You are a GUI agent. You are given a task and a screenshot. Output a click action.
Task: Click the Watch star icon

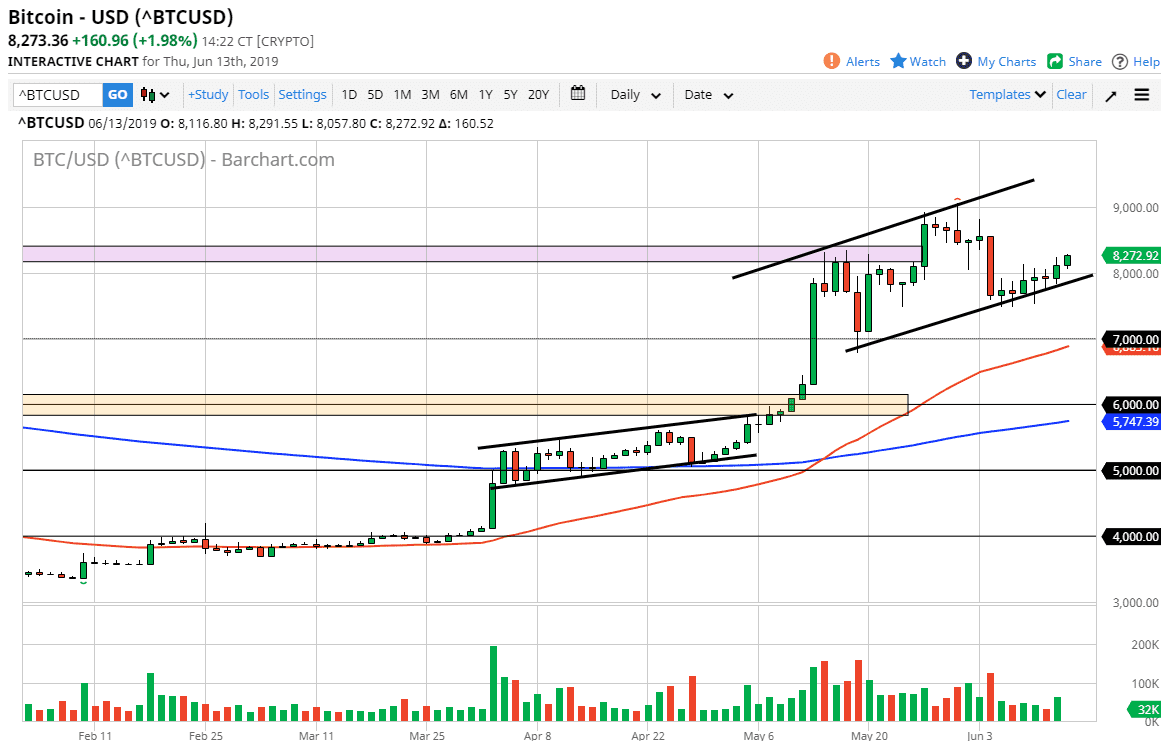pyautogui.click(x=898, y=61)
